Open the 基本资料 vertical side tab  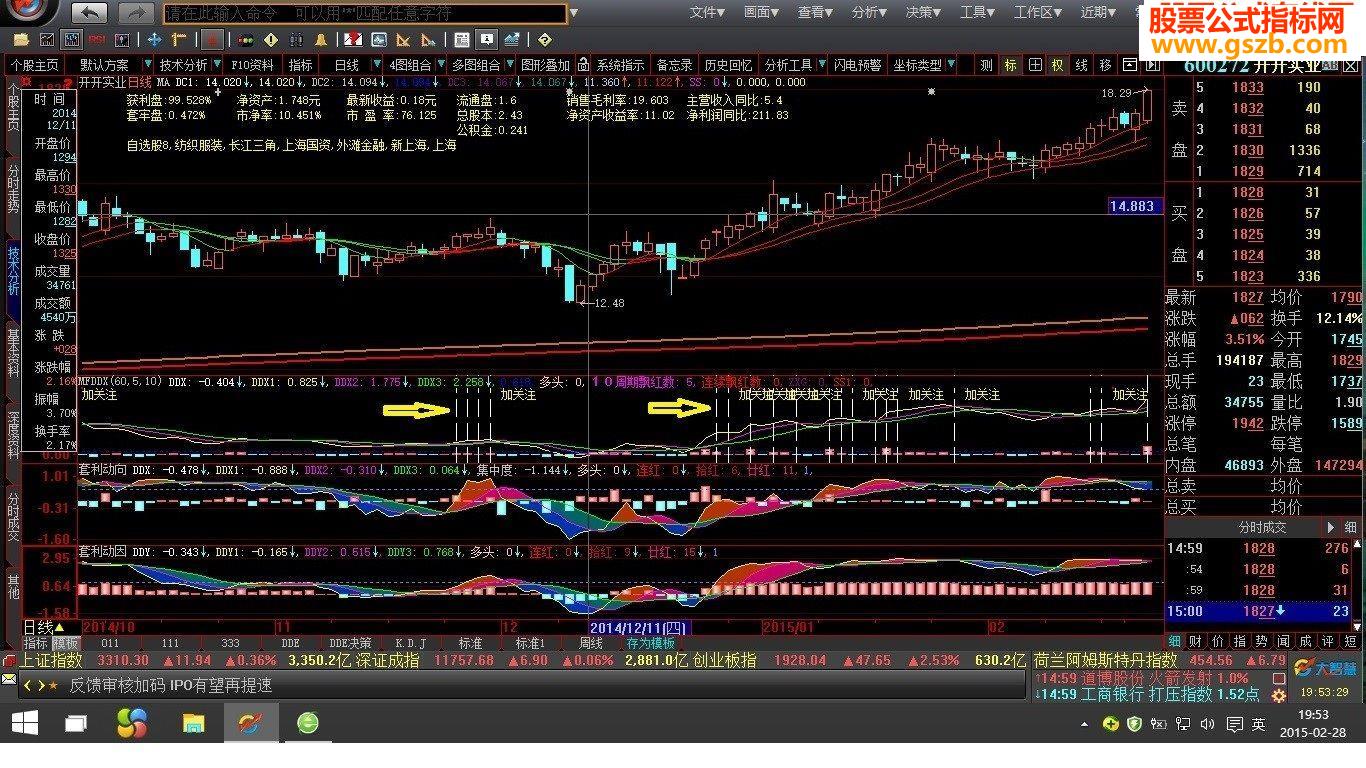(x=13, y=353)
